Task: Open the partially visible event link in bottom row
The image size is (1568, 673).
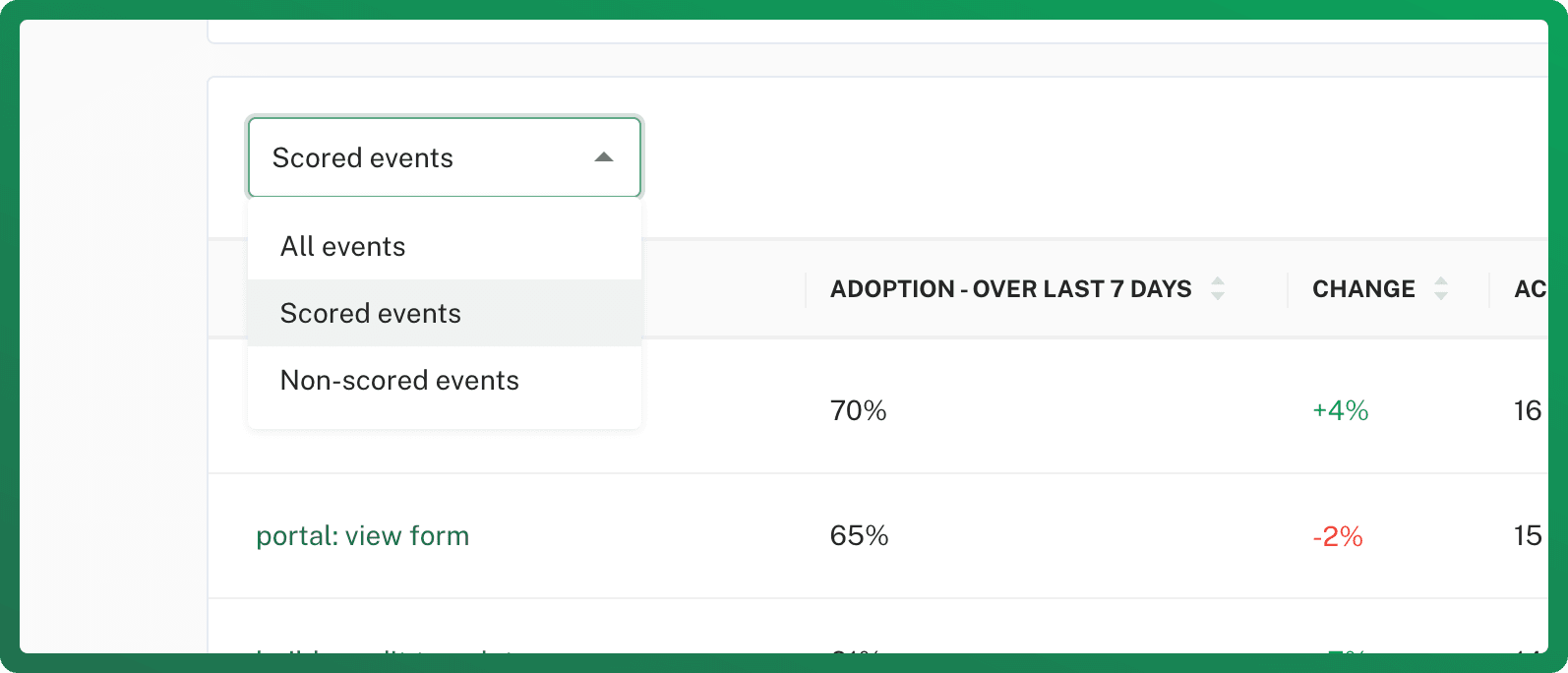Action: pyautogui.click(x=384, y=650)
